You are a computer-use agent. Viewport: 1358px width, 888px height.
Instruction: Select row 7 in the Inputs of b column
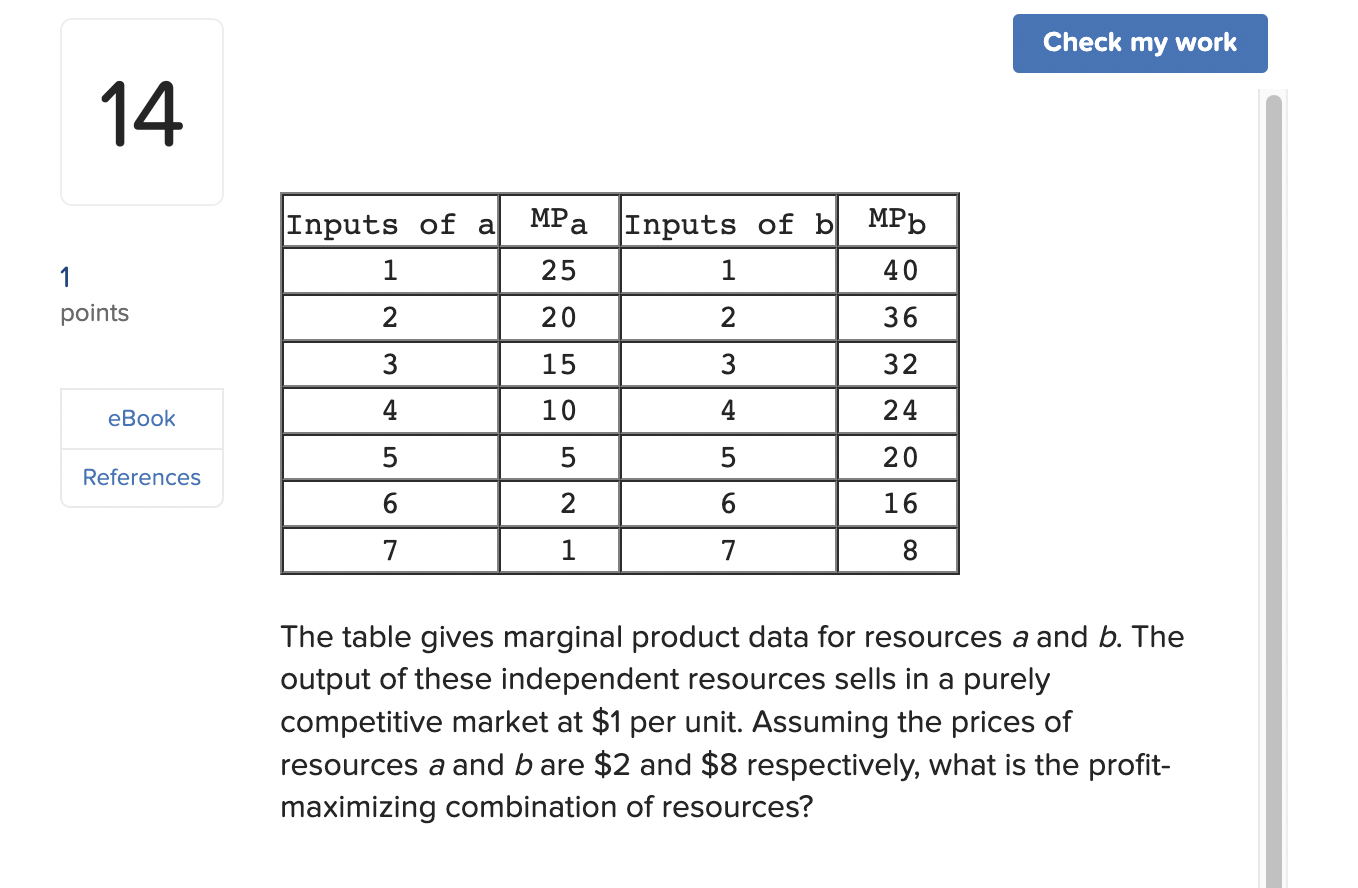click(727, 549)
